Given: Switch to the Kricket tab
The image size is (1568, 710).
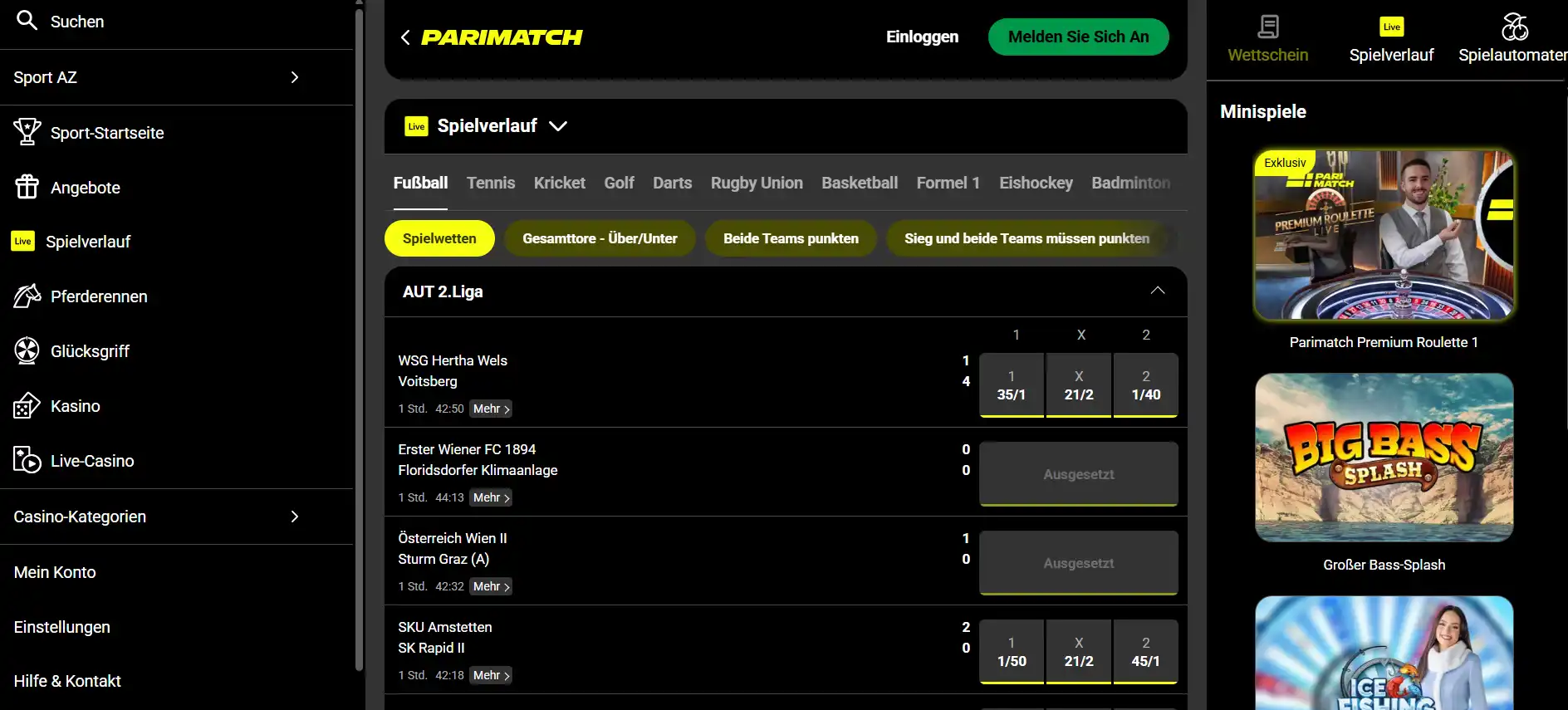Looking at the screenshot, I should pos(559,183).
